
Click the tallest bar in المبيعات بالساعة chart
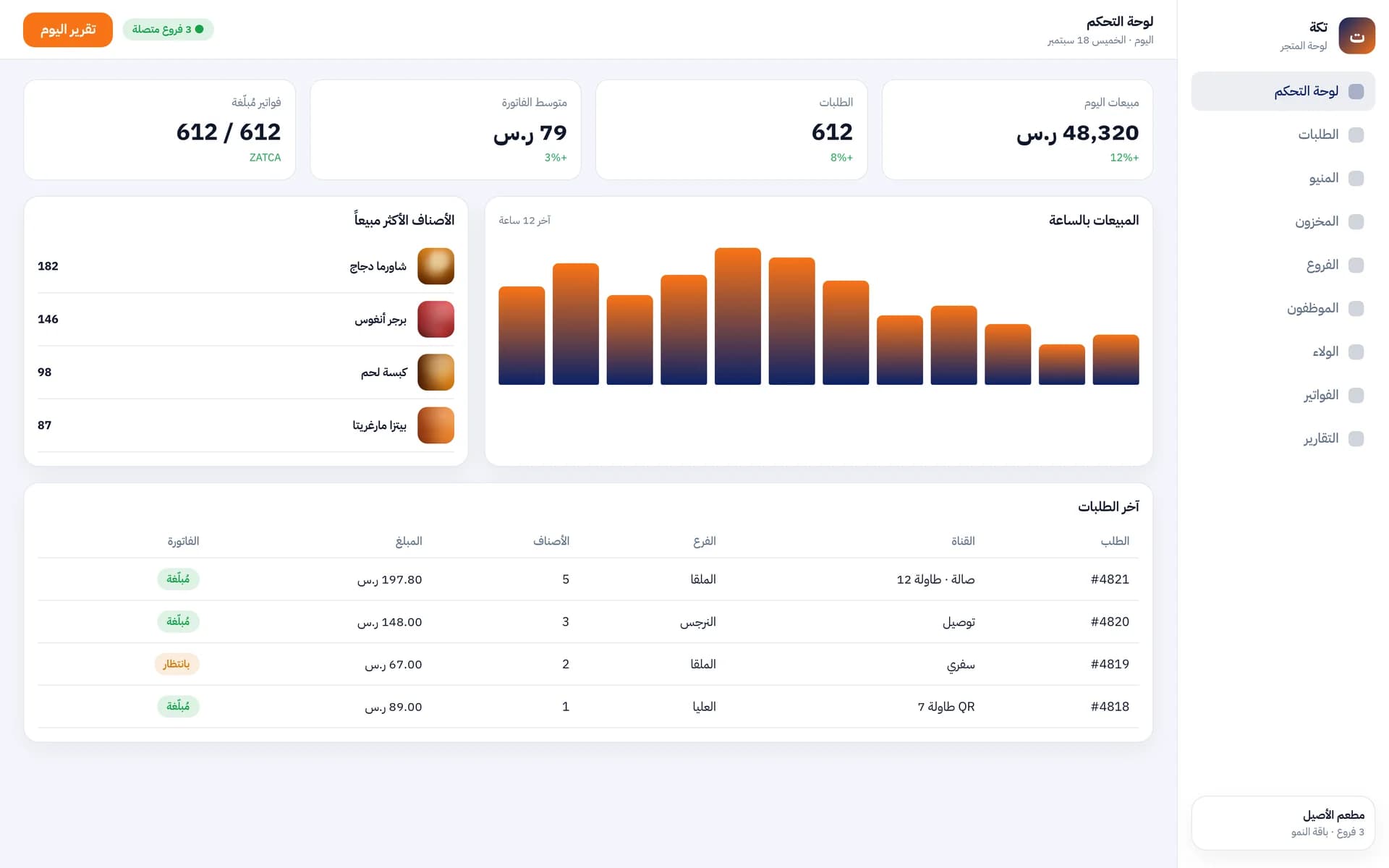coord(737,316)
